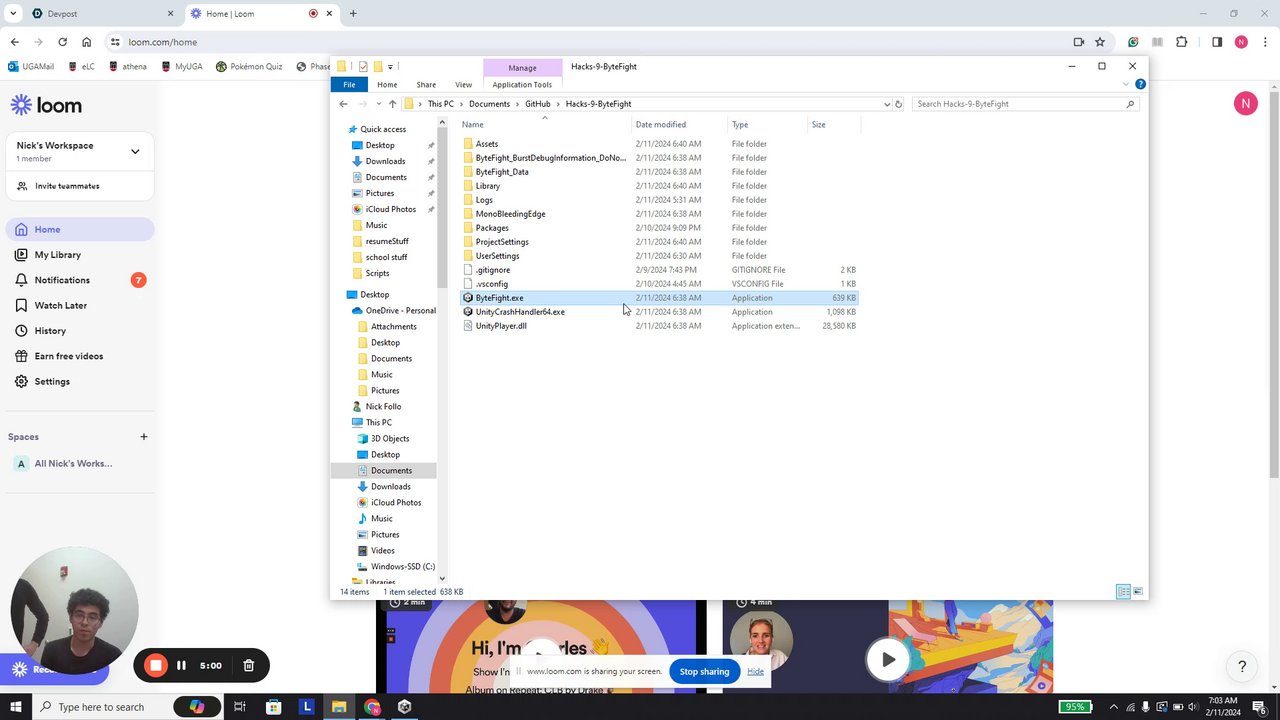Screen dimensions: 1280x720
Task: Open Microsoft Store from the taskbar
Action: [274, 707]
